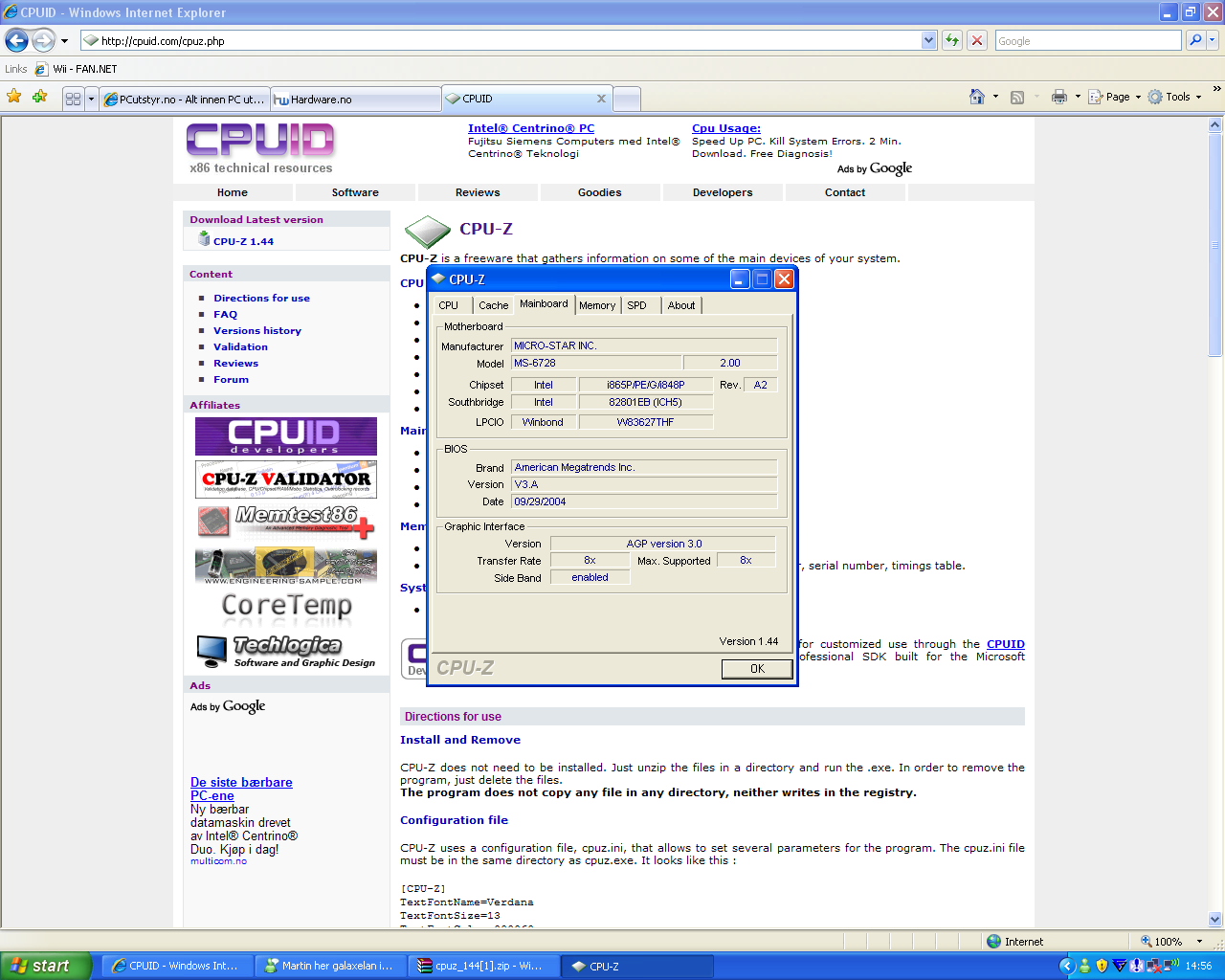Click the IE Back navigation button

coord(17,40)
